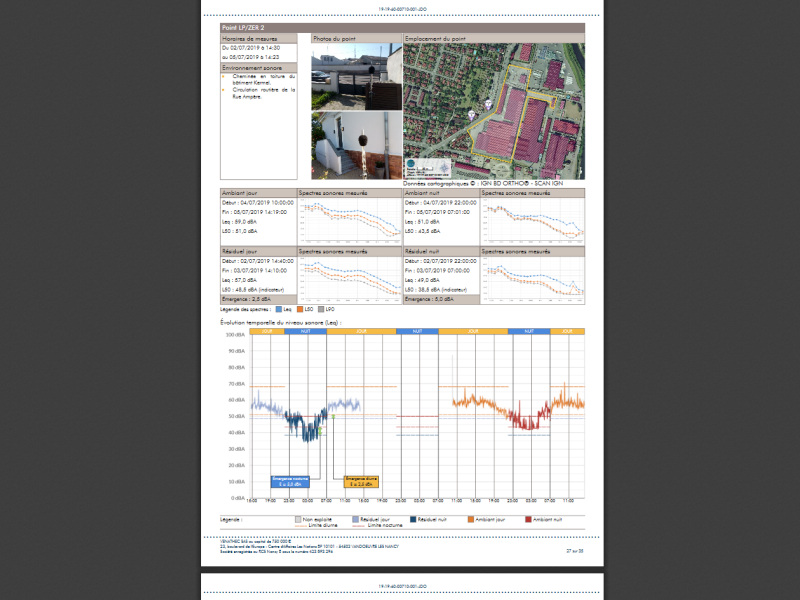Open the Ambiant nuit sound spectrum chart

(533, 221)
